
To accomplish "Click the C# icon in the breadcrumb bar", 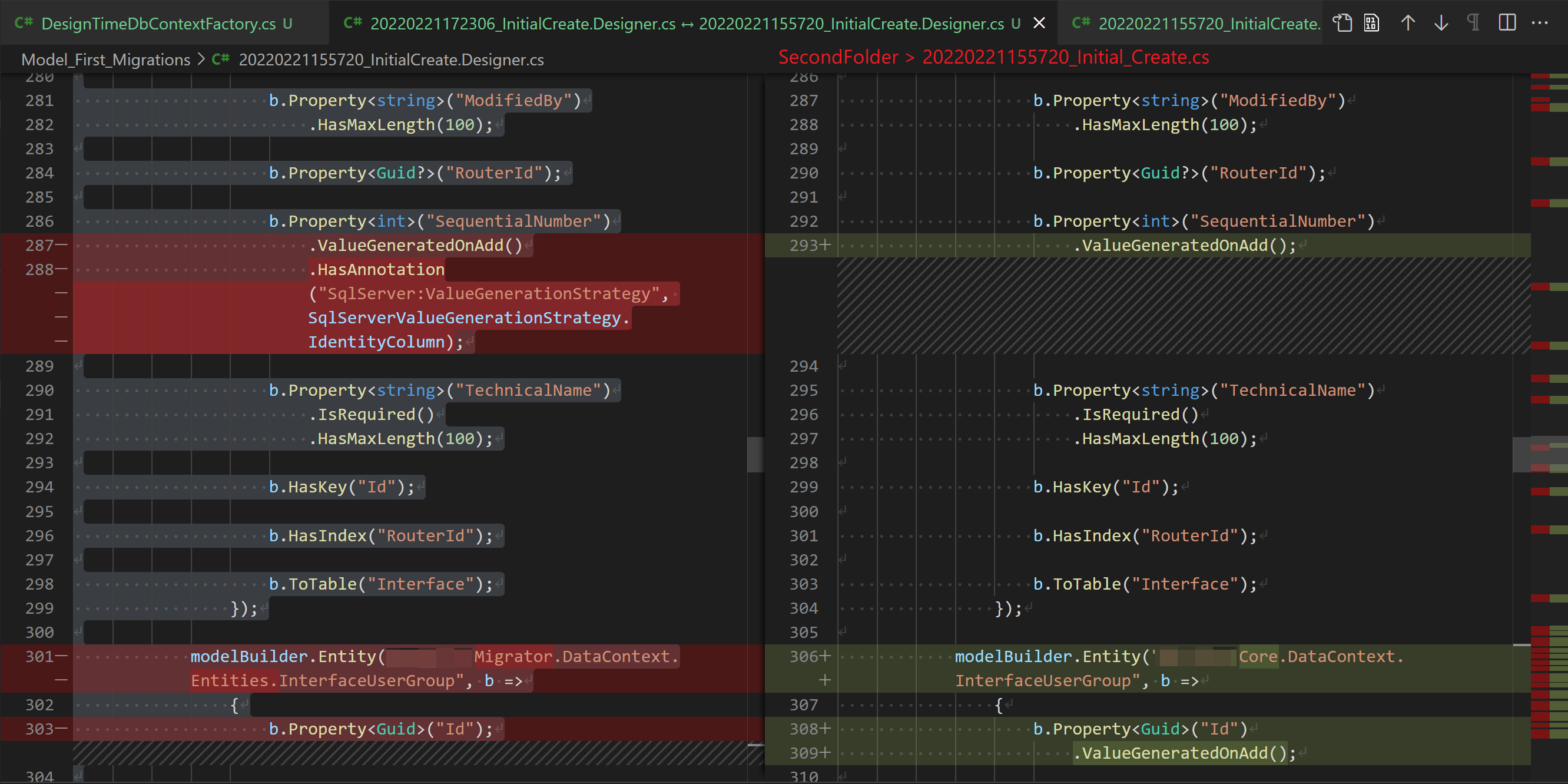I will pyautogui.click(x=220, y=59).
